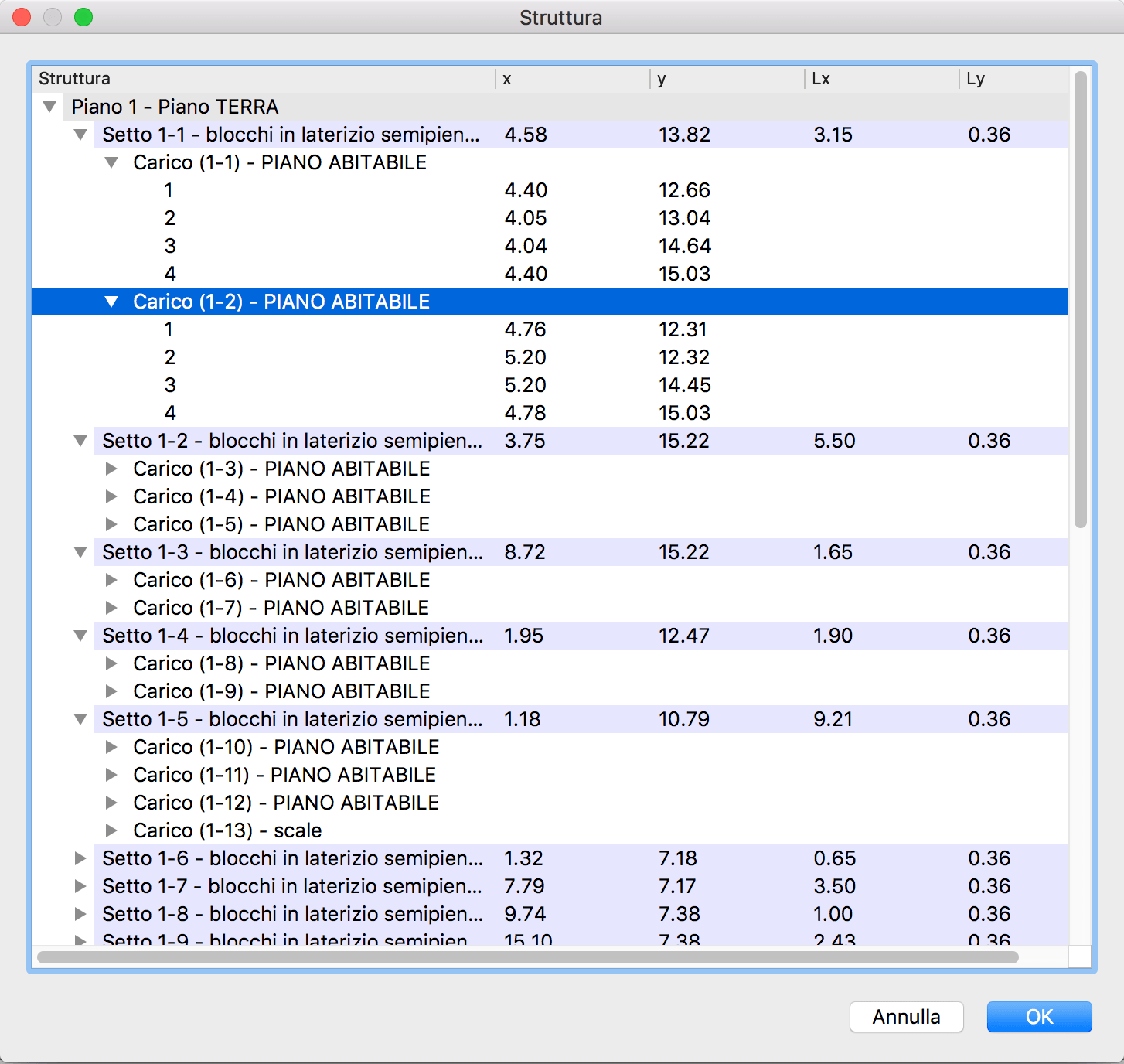Expand the Setto 1-8 row

click(x=80, y=914)
